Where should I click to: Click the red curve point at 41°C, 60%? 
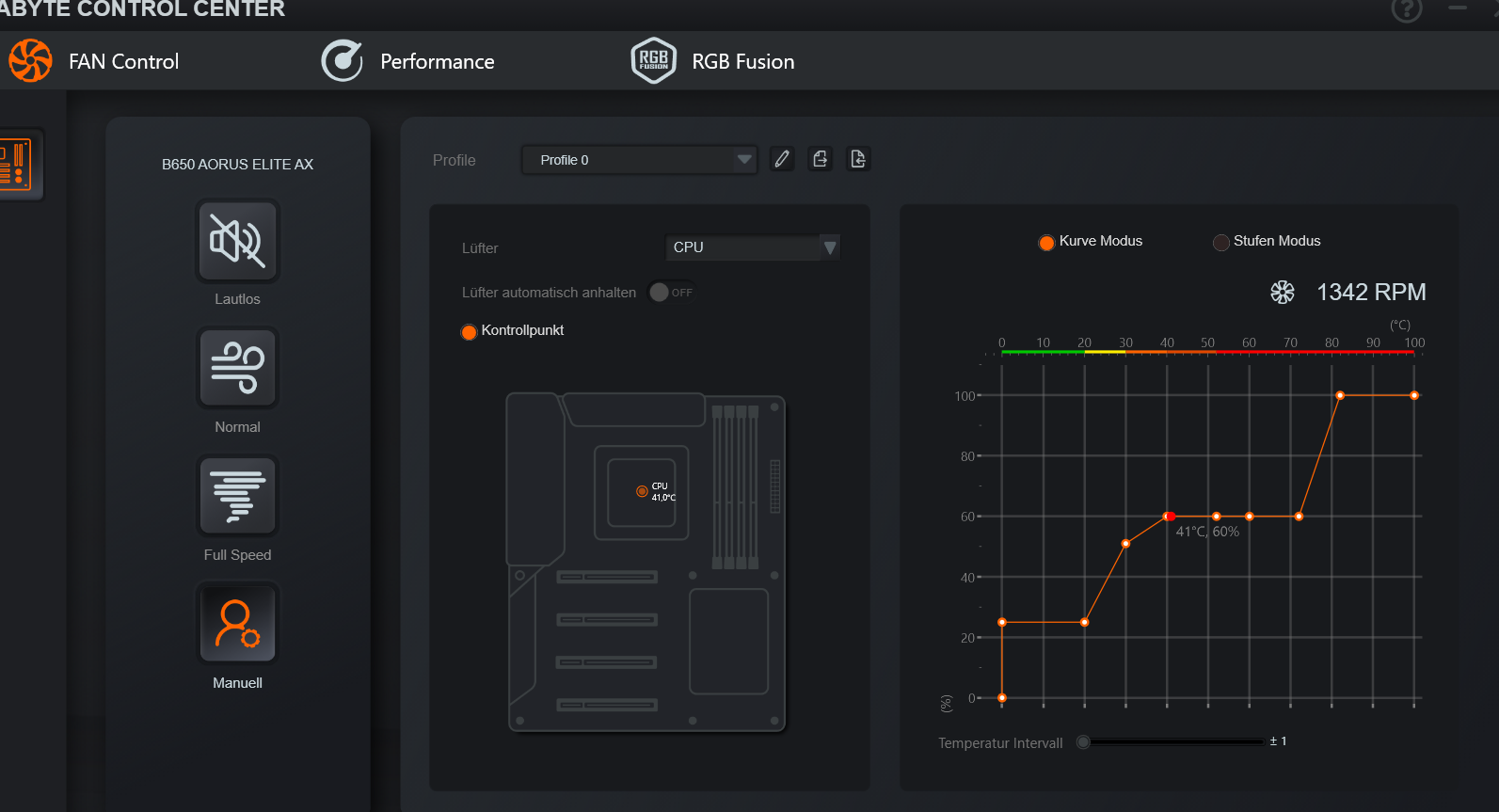(1170, 517)
